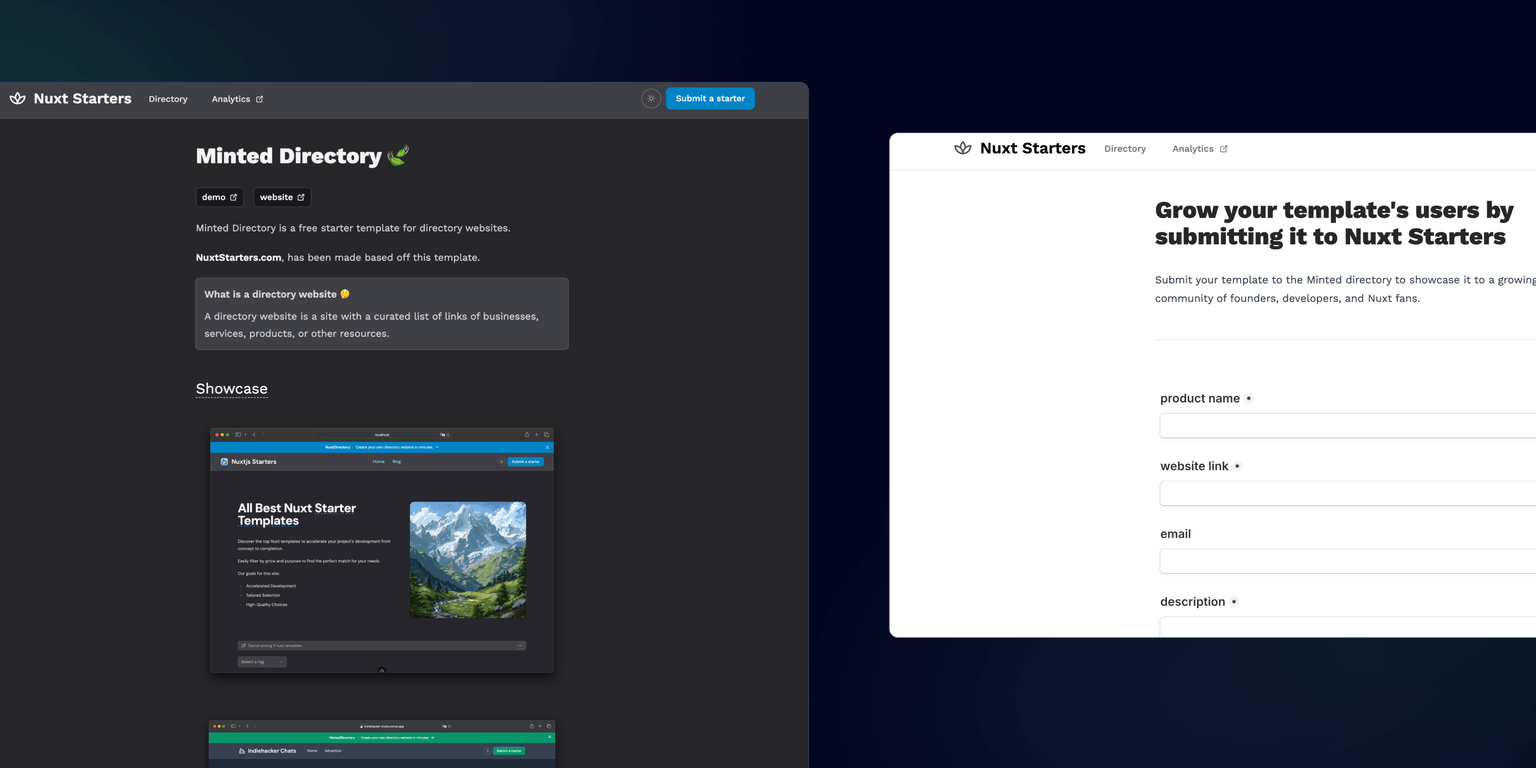Click external-link icon beside dark Analytics
Viewport: 1536px width, 768px height.
click(260, 99)
